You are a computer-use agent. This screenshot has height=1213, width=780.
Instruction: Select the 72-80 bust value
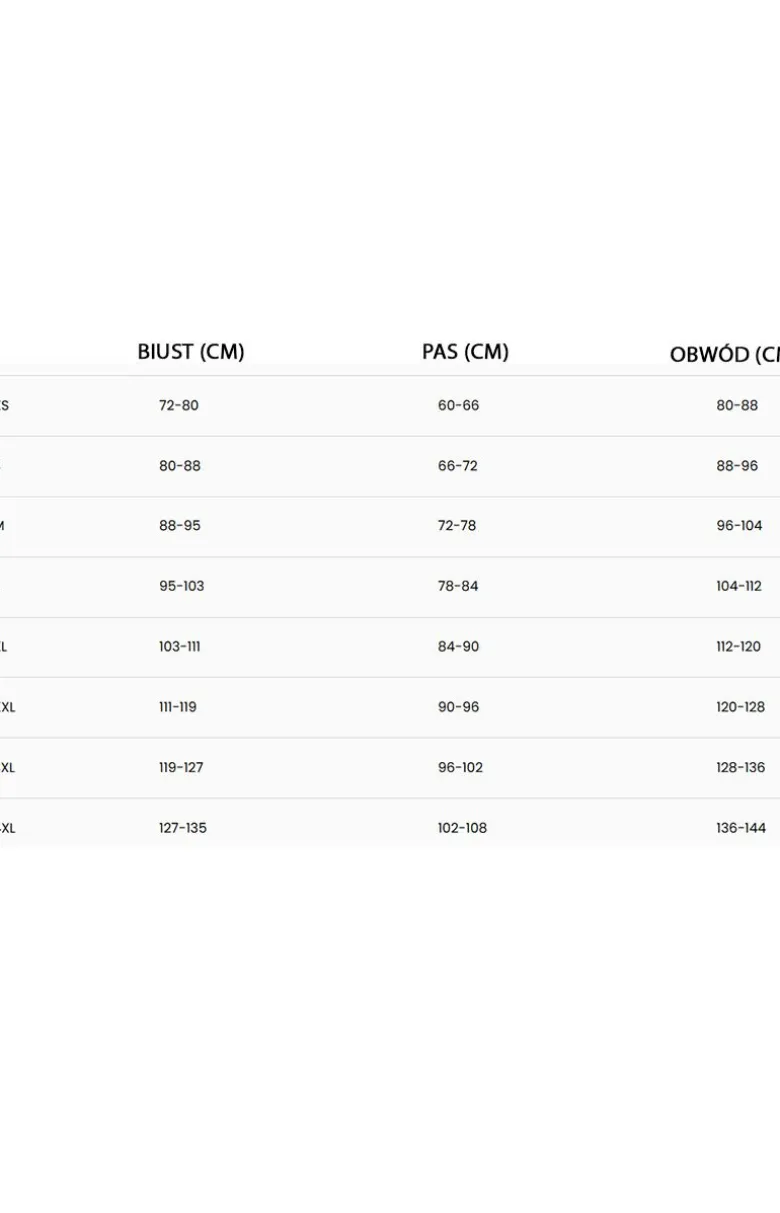(179, 405)
